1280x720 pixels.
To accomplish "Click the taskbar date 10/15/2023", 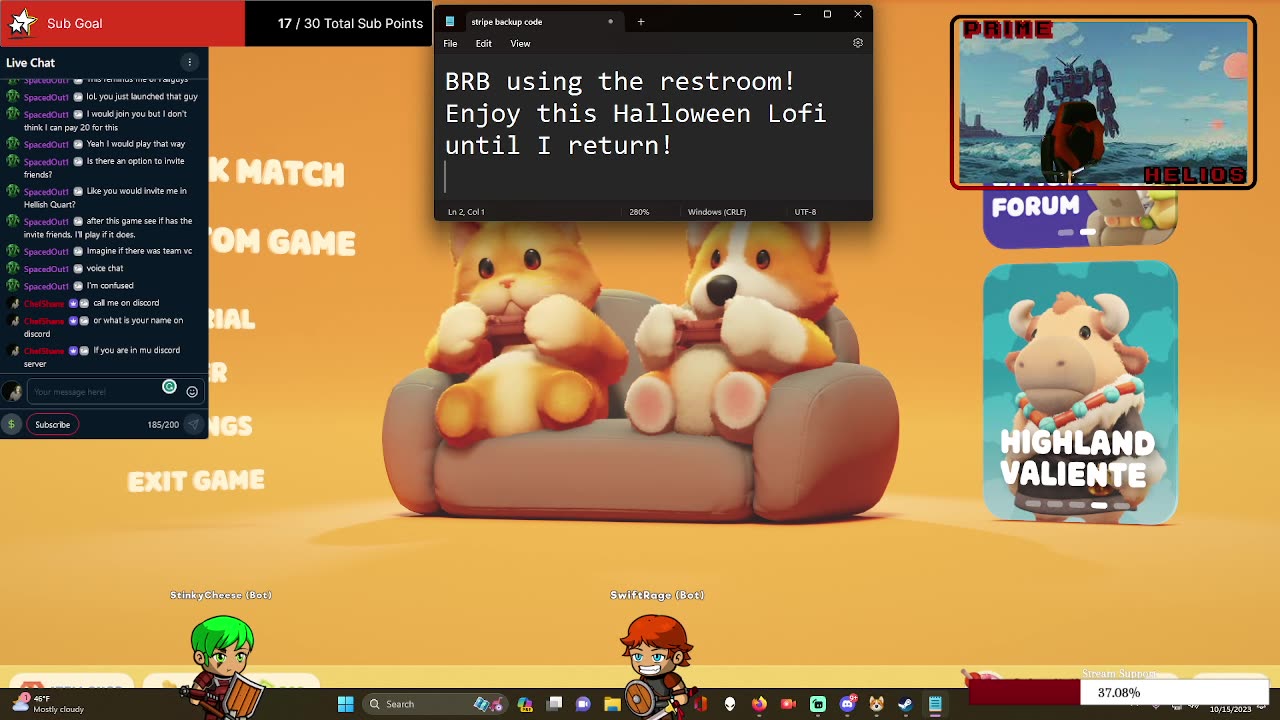I will click(x=1230, y=709).
